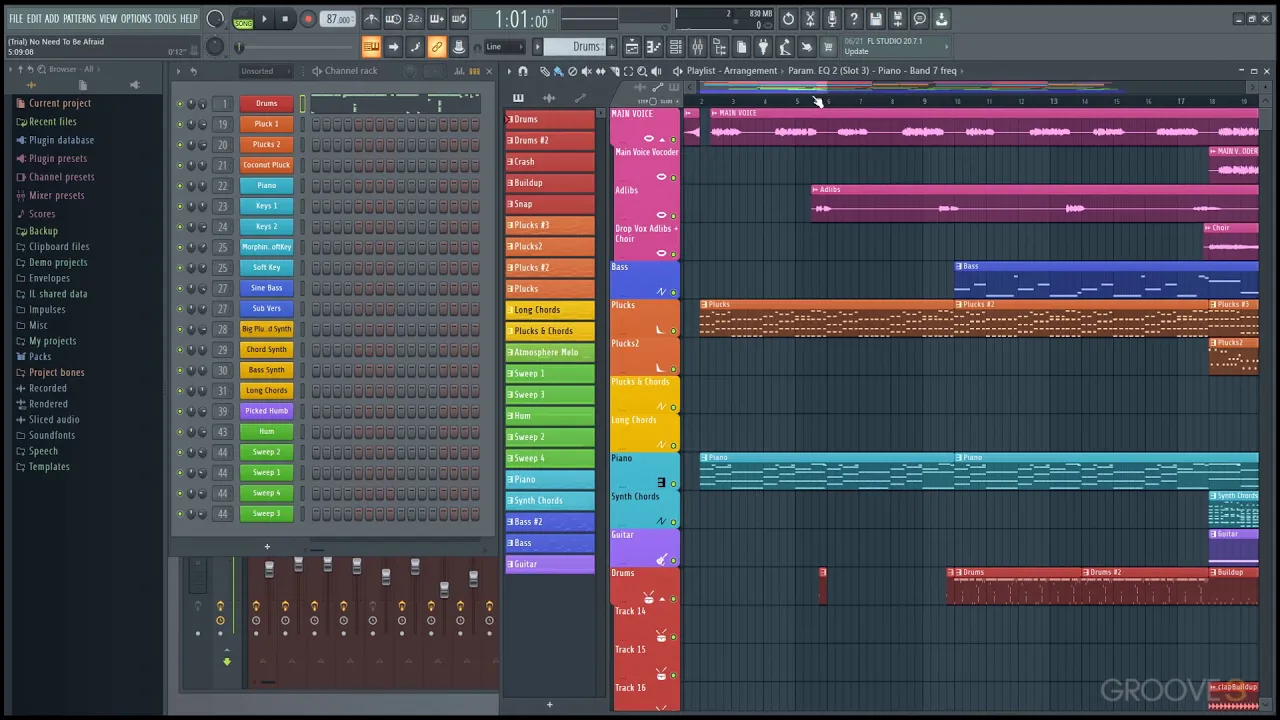Open the EDIT menu
Image resolution: width=1280 pixels, height=720 pixels.
(34, 19)
